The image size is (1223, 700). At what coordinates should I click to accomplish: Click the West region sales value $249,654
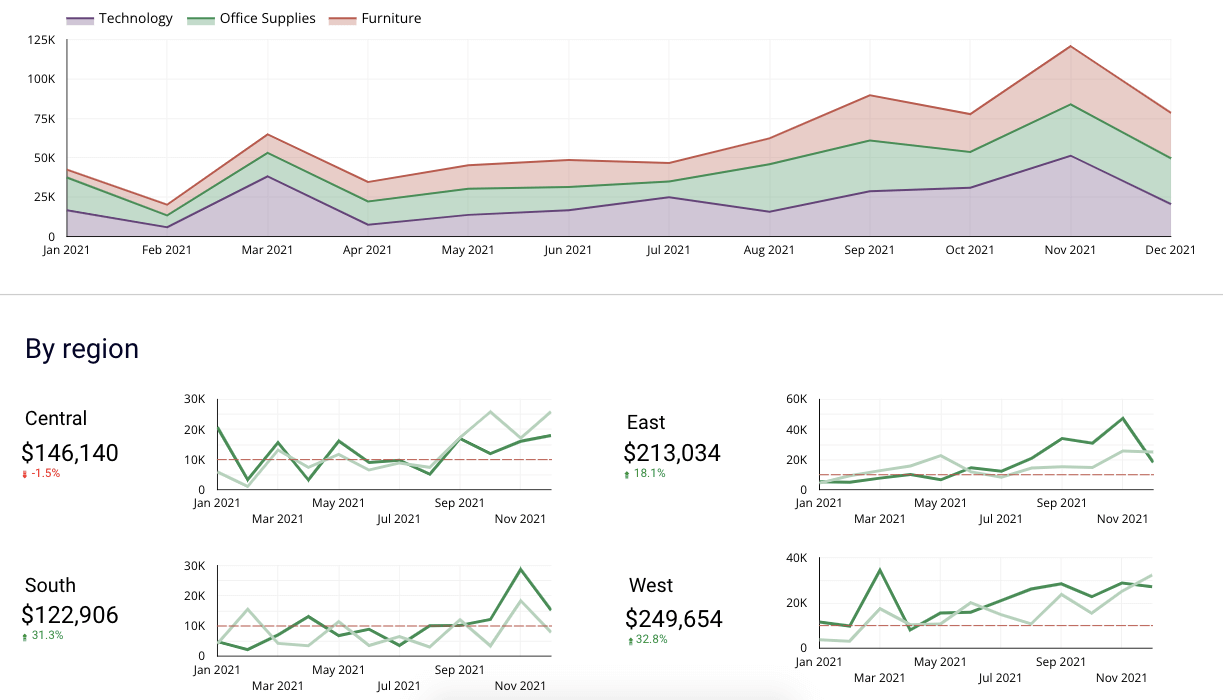[674, 619]
